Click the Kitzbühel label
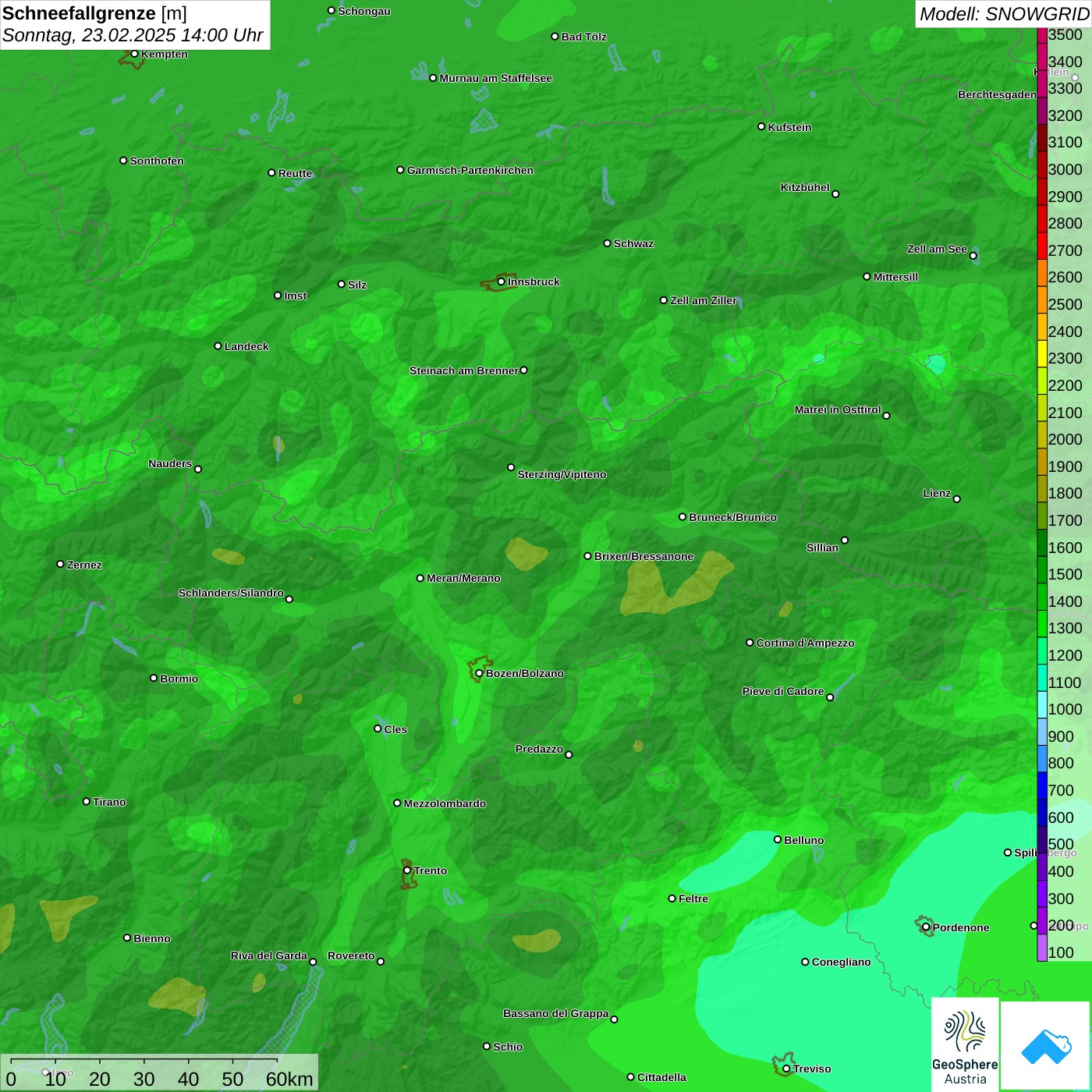The image size is (1092, 1092). [x=805, y=187]
